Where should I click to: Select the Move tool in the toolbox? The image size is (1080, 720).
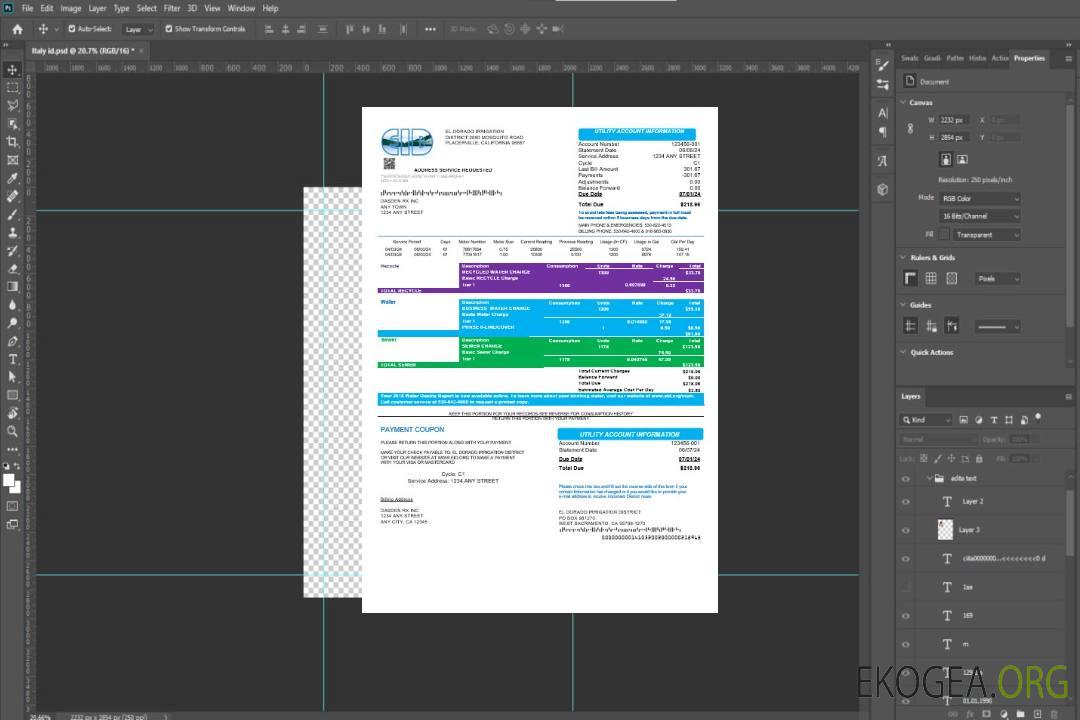tap(12, 70)
